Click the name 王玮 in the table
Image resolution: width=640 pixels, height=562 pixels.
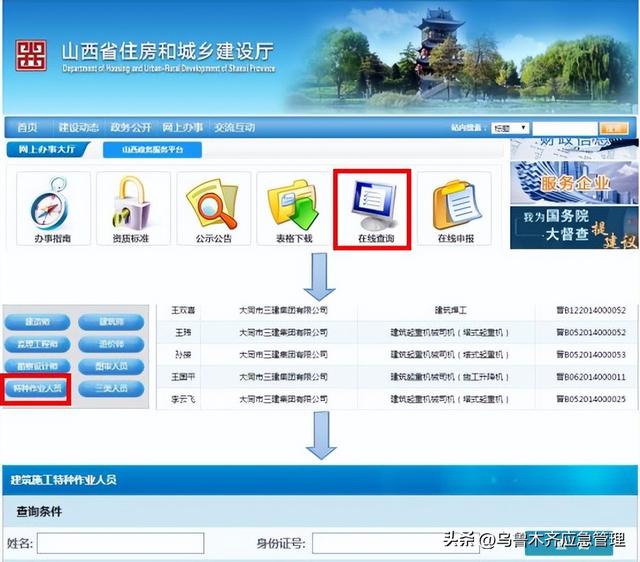point(183,333)
